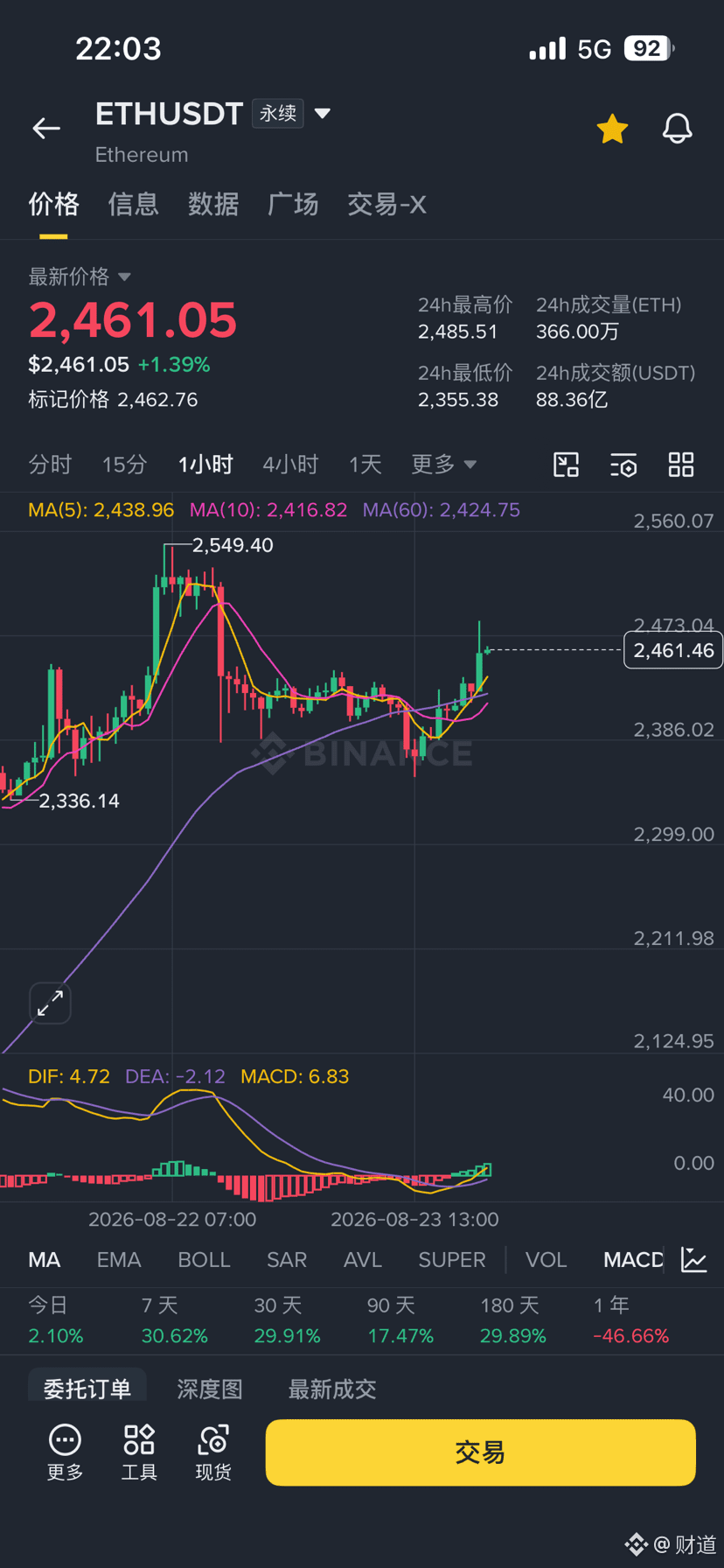This screenshot has width=724, height=1568.
Task: Enable the SUPER indicator
Action: [x=452, y=1260]
